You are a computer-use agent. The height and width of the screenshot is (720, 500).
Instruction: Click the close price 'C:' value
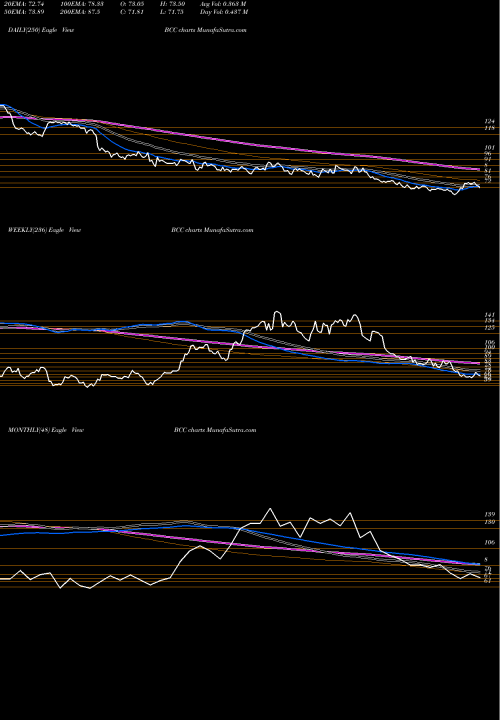tap(136, 12)
